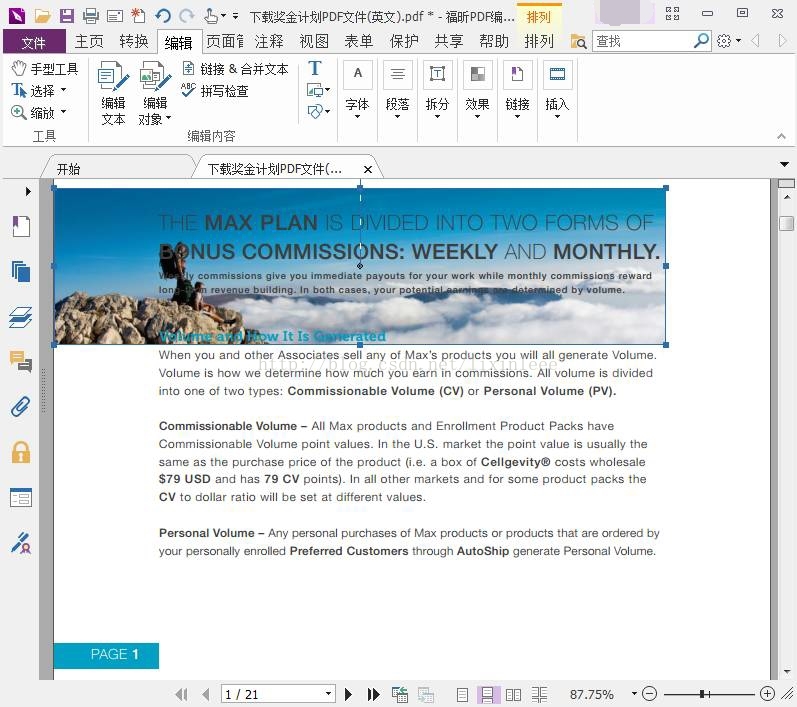Redo the last undone action

click(x=187, y=16)
